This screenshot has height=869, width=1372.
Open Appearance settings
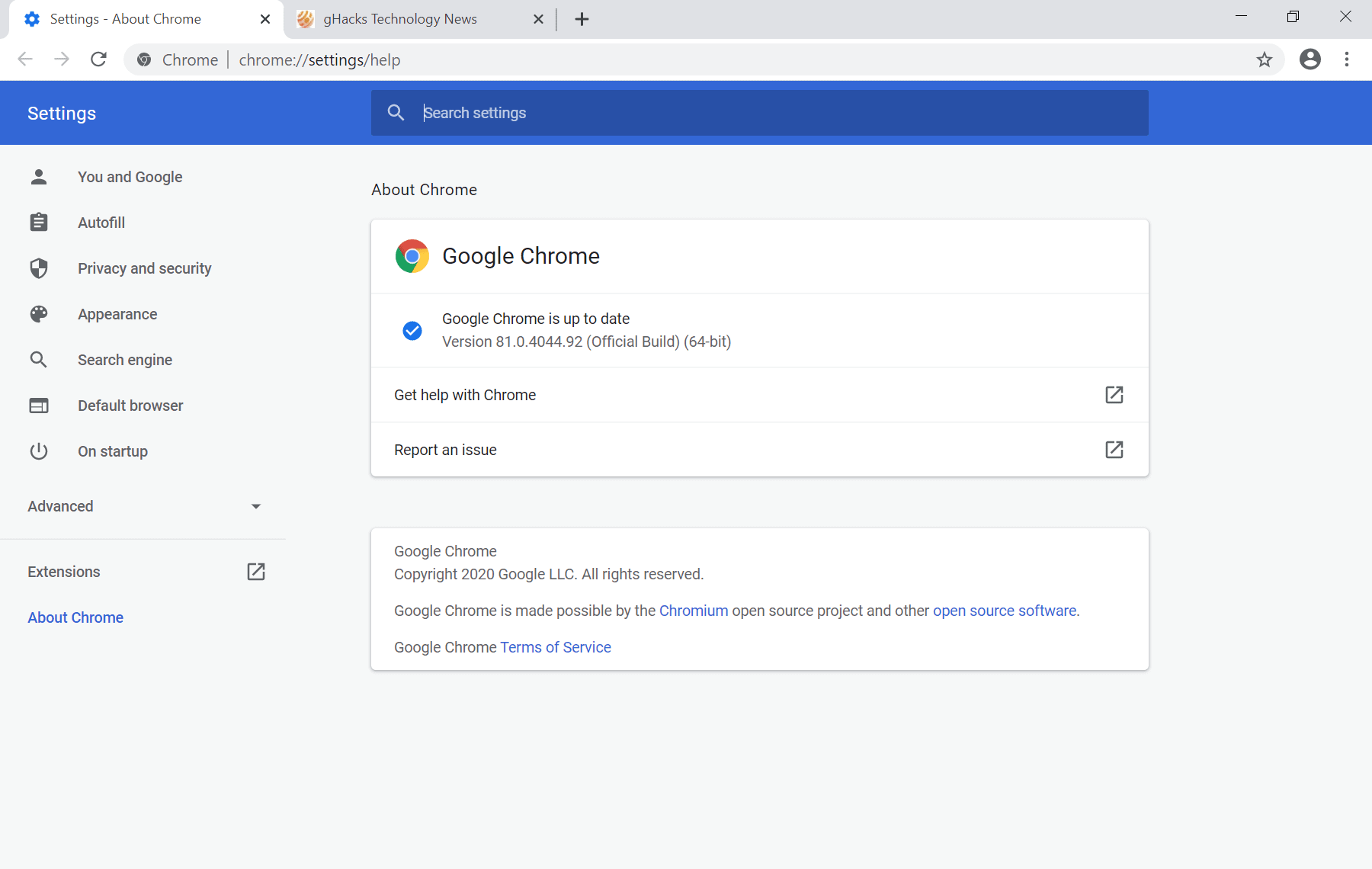117,314
